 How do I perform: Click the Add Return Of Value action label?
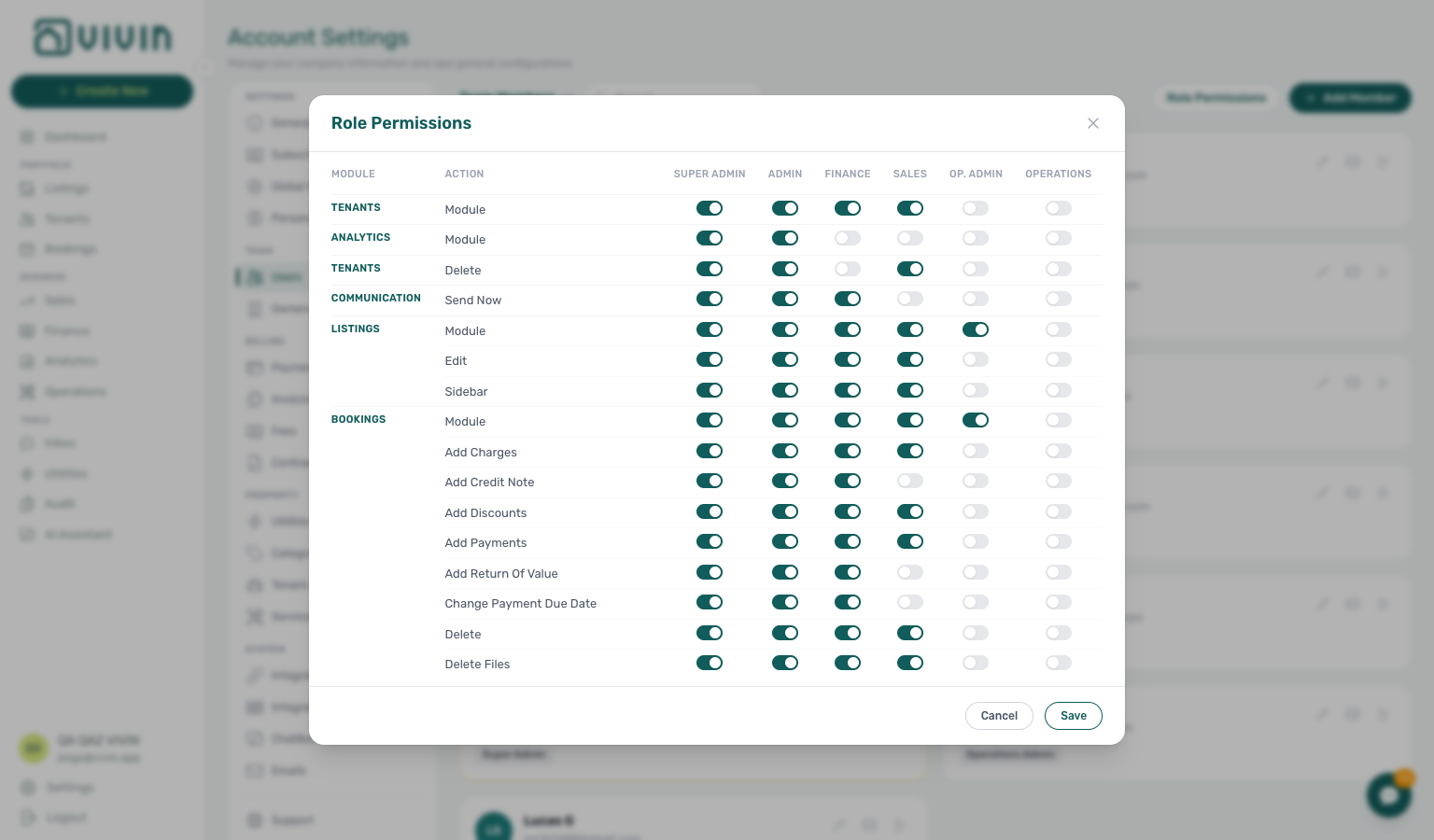coord(501,574)
